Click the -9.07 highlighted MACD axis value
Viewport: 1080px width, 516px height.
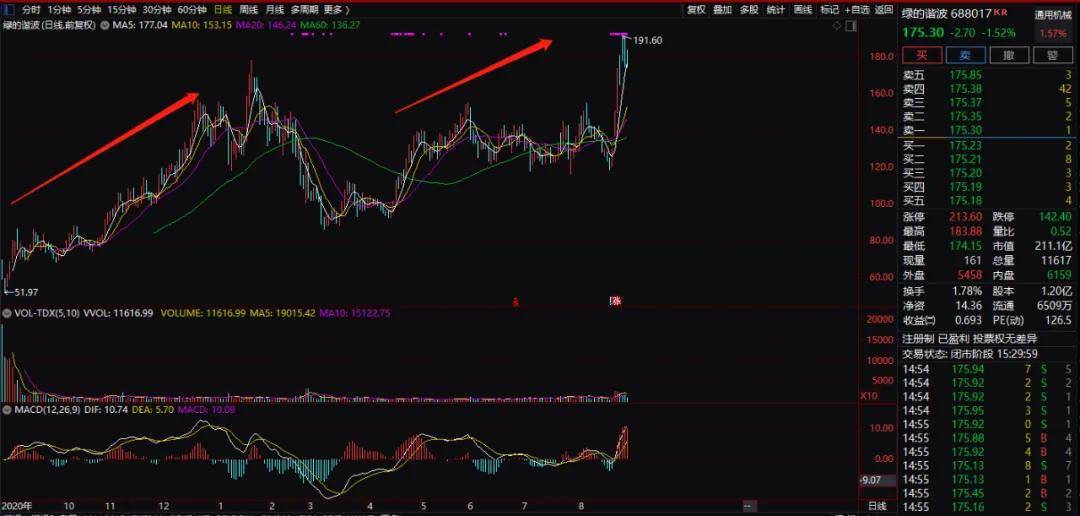(x=875, y=480)
